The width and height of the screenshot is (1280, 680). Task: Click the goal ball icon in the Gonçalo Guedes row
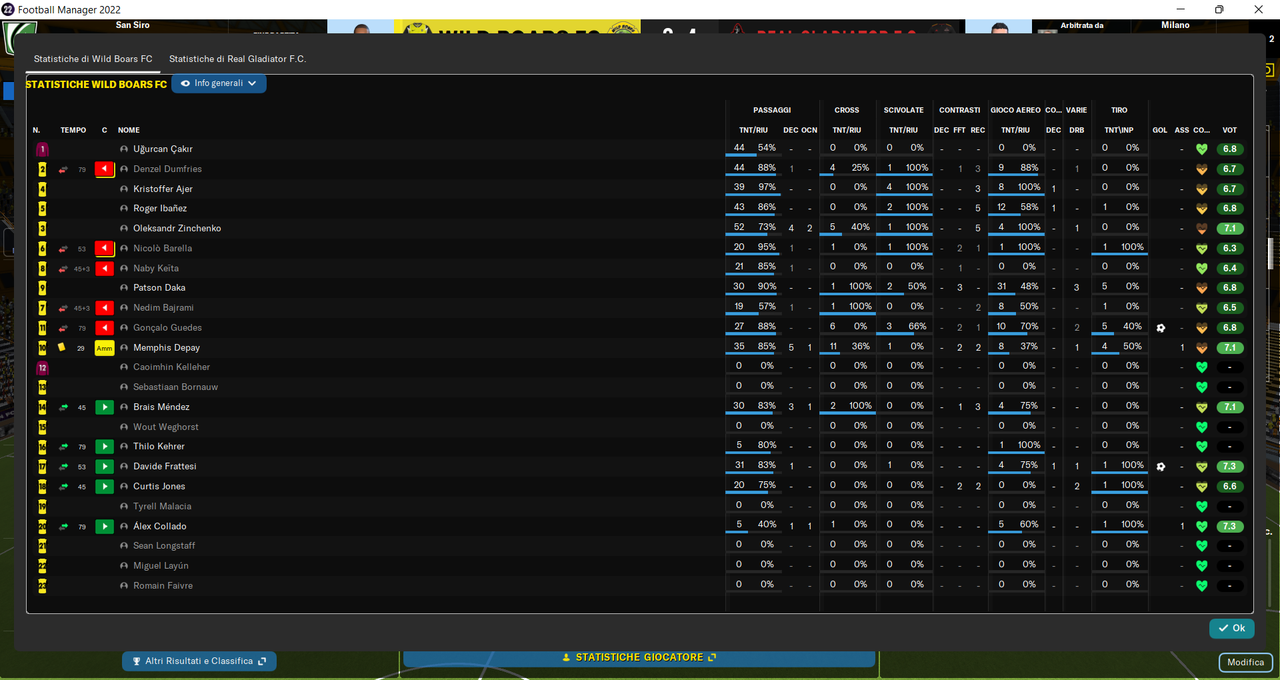[1160, 328]
